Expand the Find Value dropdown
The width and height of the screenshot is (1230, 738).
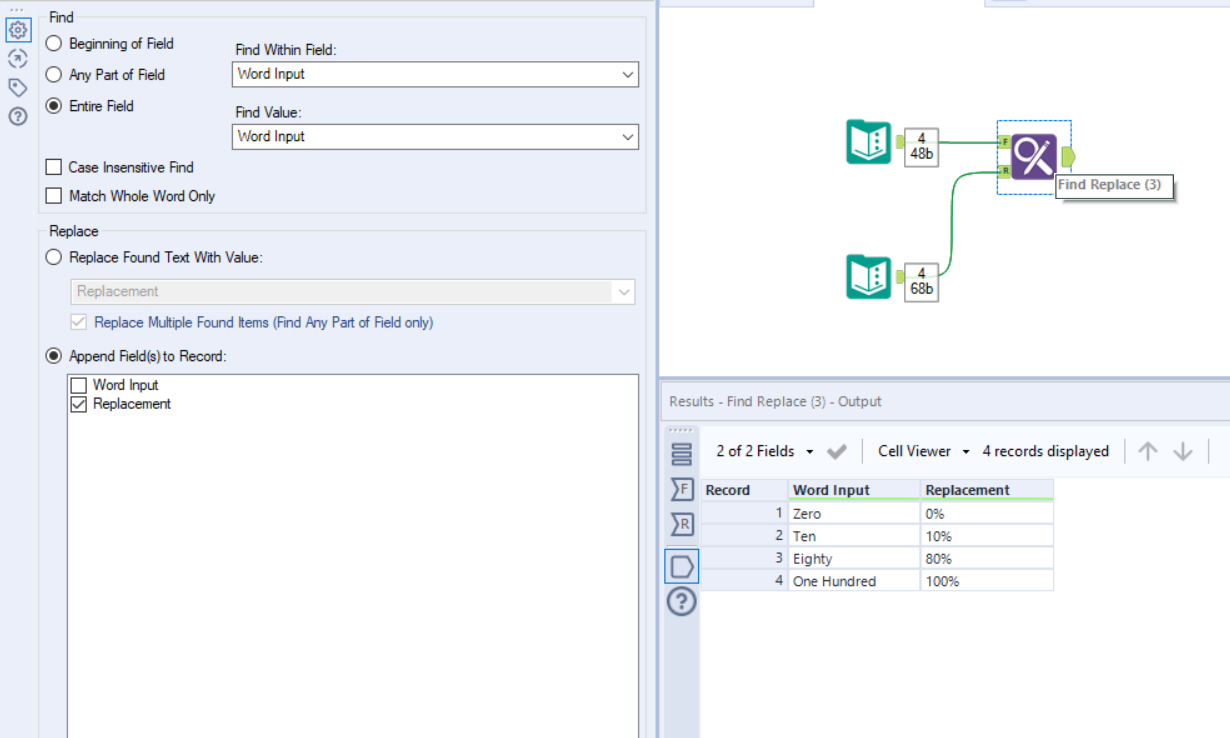point(435,136)
